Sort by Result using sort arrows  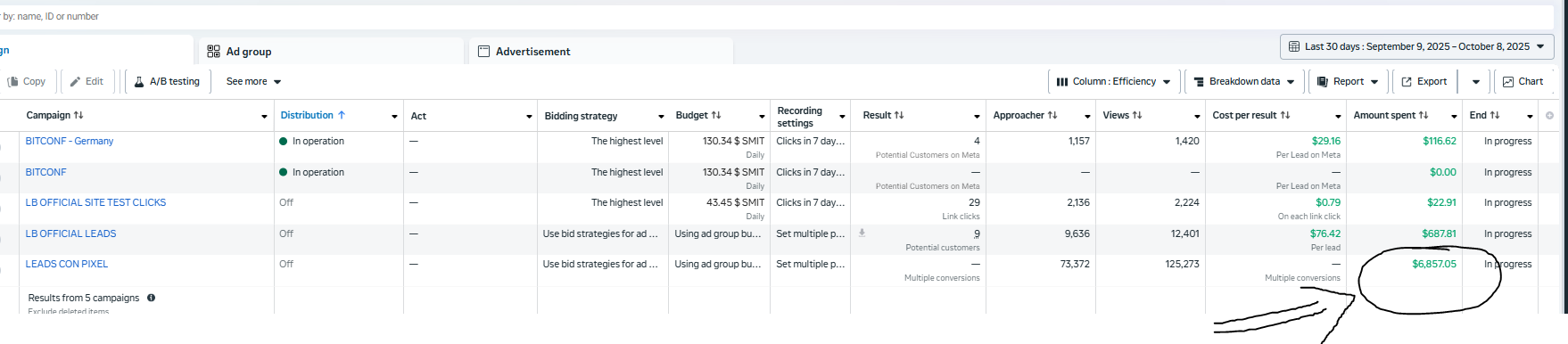[899, 115]
